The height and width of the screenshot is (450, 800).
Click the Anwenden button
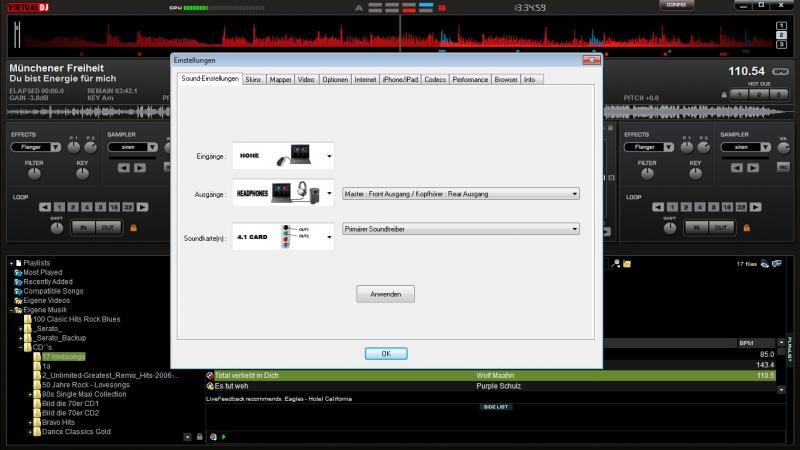[385, 294]
